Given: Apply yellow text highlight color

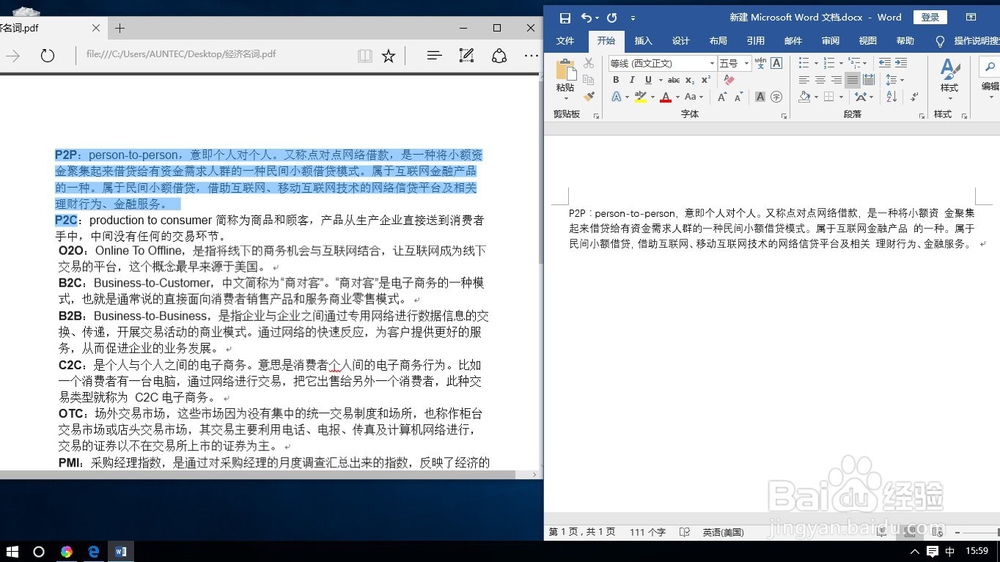Looking at the screenshot, I should [x=640, y=97].
